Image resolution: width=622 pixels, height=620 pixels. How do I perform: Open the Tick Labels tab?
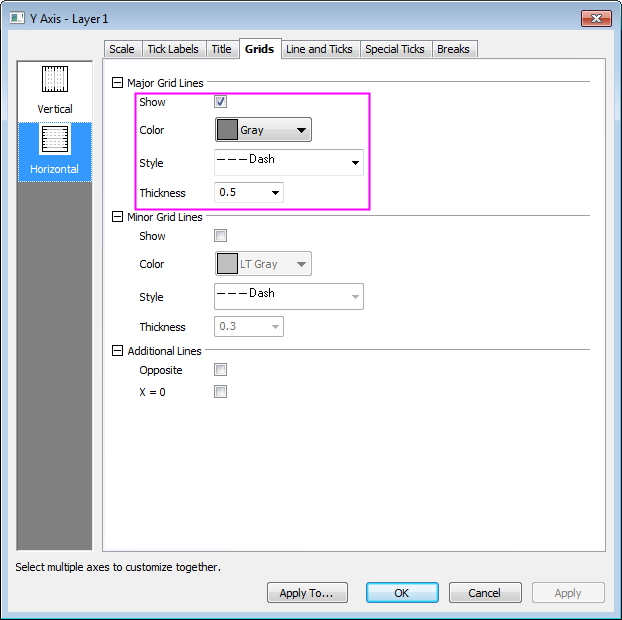pyautogui.click(x=173, y=49)
